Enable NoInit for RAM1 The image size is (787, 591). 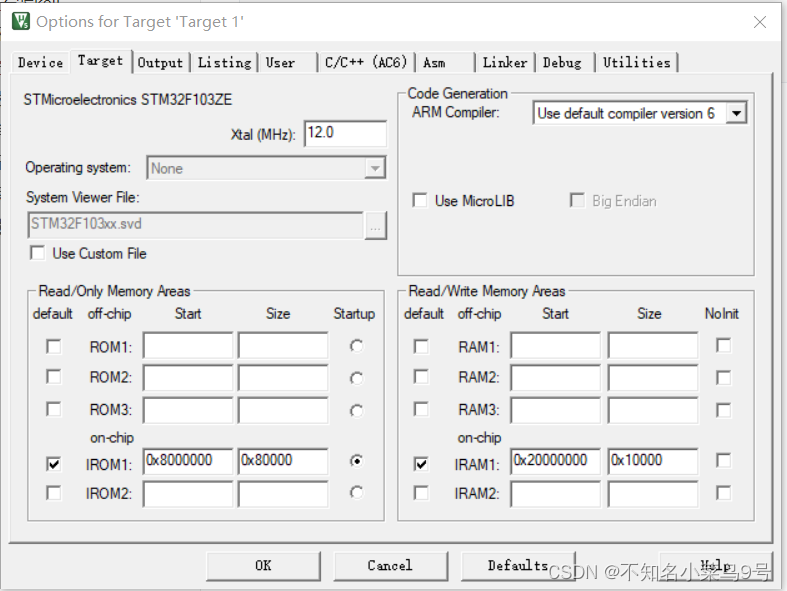point(723,345)
